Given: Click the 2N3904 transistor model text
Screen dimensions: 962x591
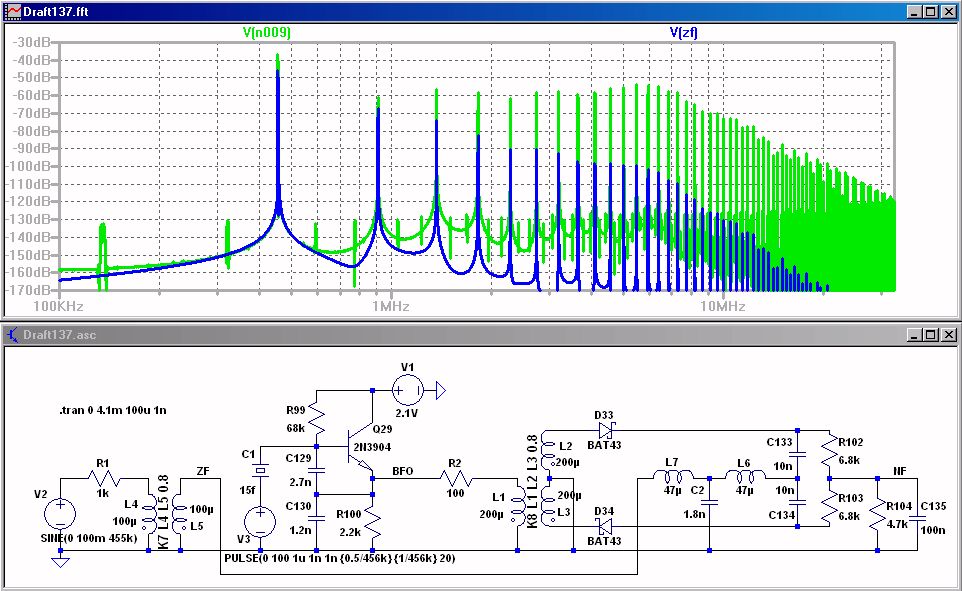Looking at the screenshot, I should [x=372, y=447].
